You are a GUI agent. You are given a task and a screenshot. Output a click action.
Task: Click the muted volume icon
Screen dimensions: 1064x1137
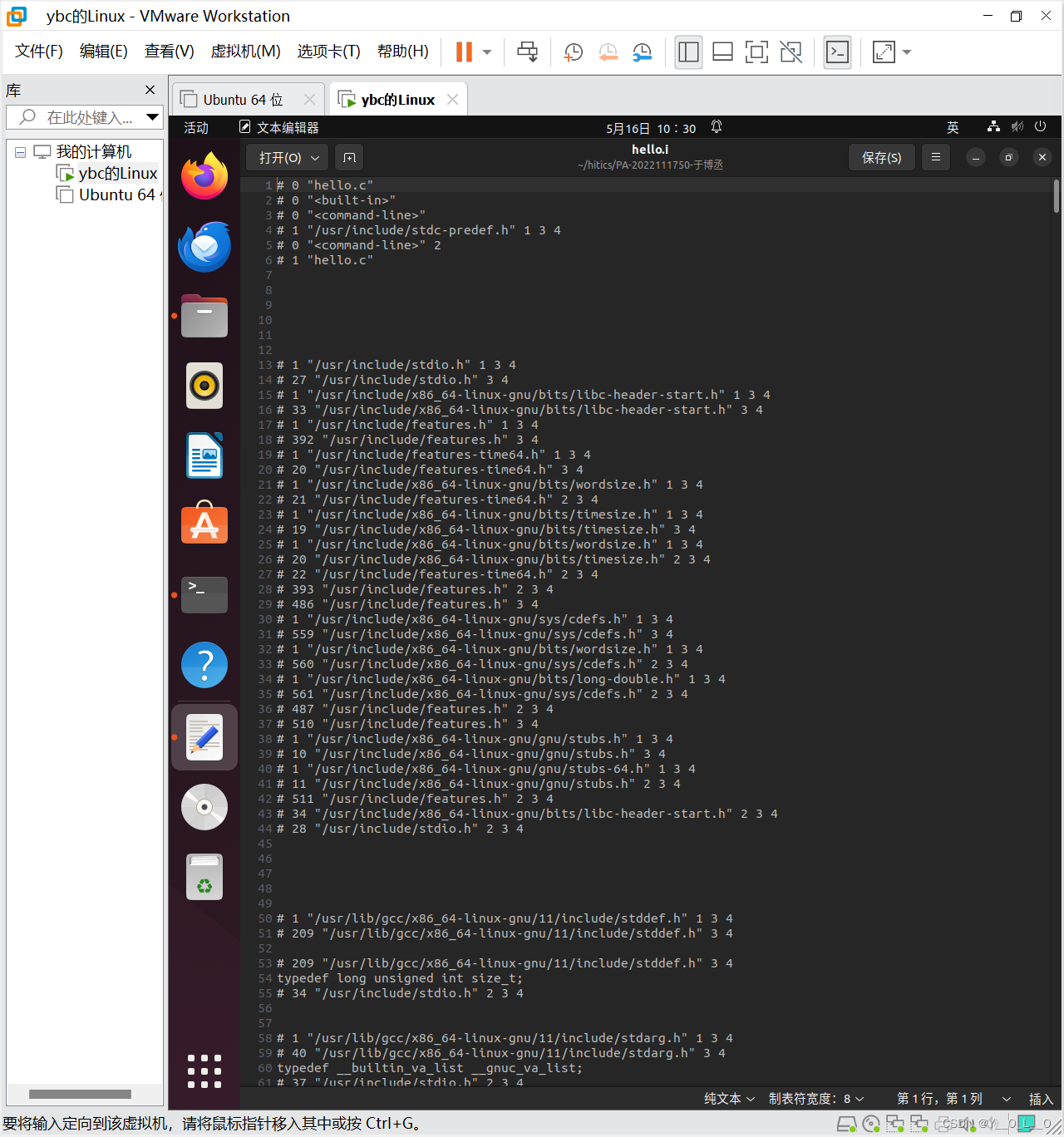(x=1017, y=126)
